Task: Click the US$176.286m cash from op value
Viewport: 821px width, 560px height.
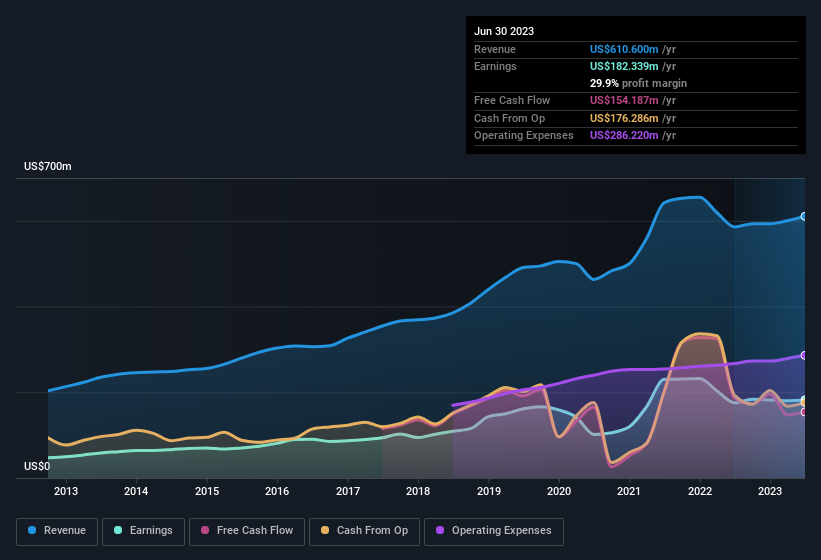Action: 624,118
